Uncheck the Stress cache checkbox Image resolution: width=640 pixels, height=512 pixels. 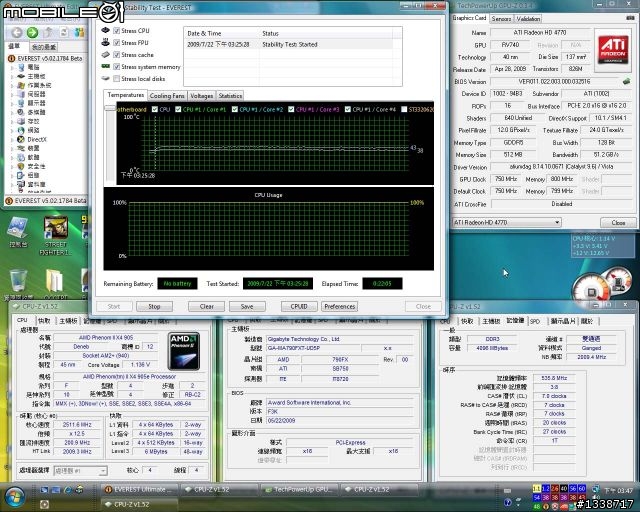(116, 55)
